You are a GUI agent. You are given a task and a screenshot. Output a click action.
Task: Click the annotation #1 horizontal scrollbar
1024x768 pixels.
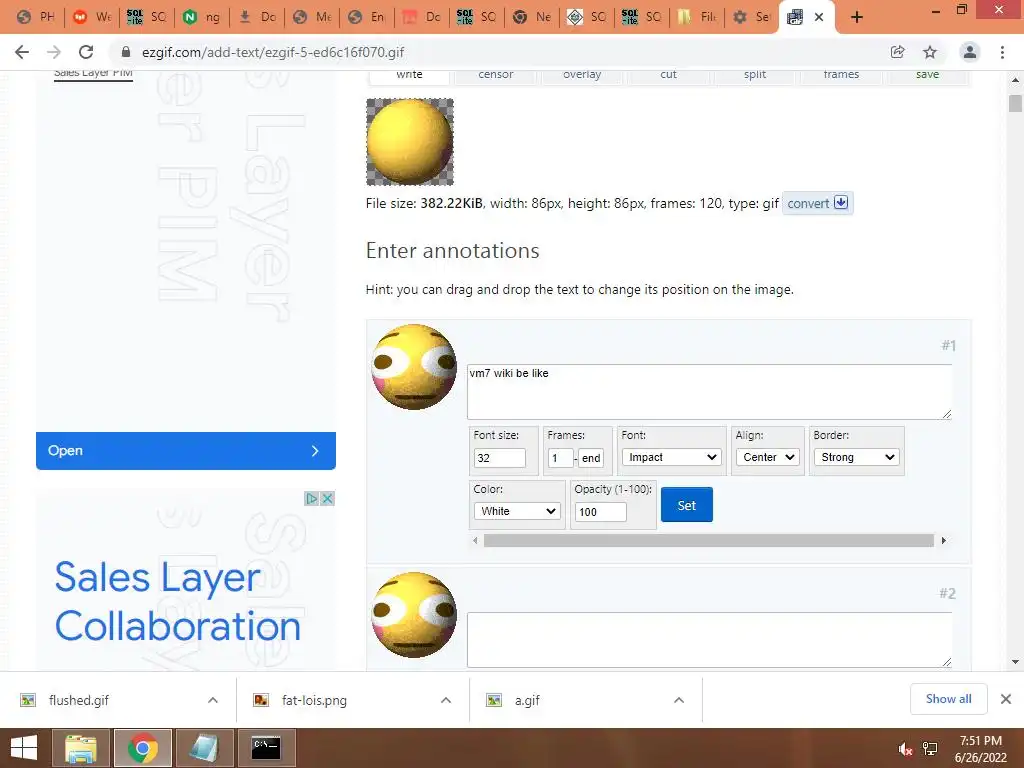click(709, 540)
